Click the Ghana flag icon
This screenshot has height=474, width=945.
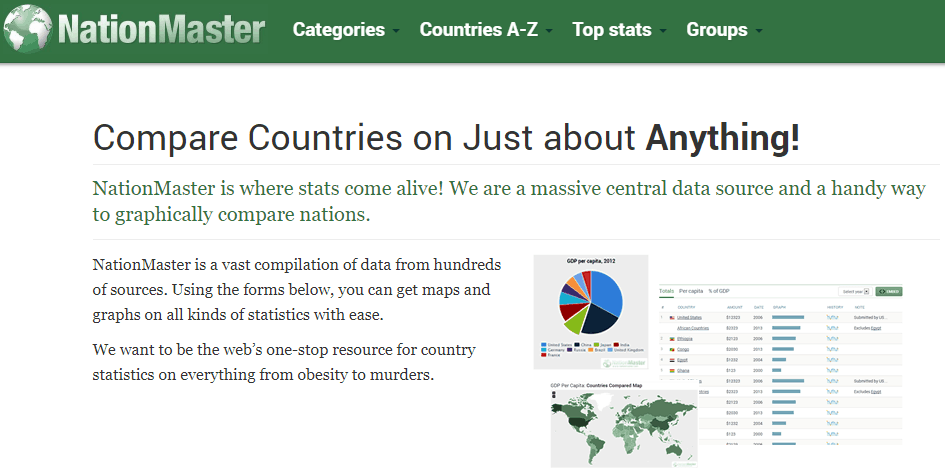672,371
